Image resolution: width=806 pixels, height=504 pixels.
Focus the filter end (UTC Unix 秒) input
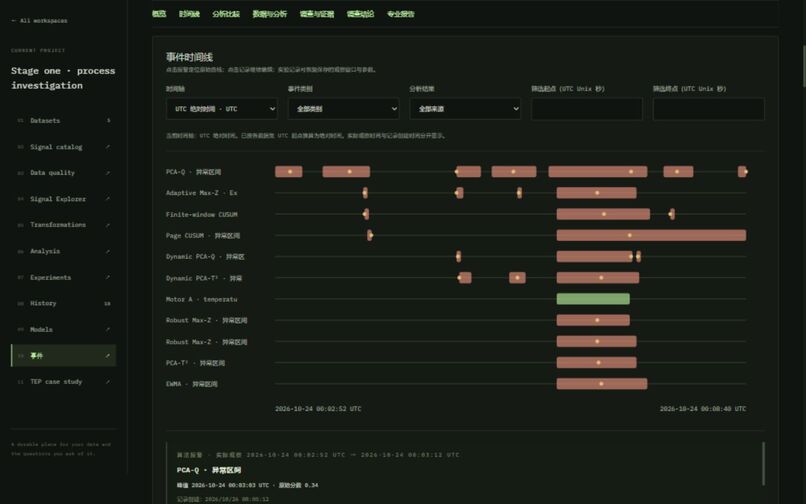click(x=709, y=109)
